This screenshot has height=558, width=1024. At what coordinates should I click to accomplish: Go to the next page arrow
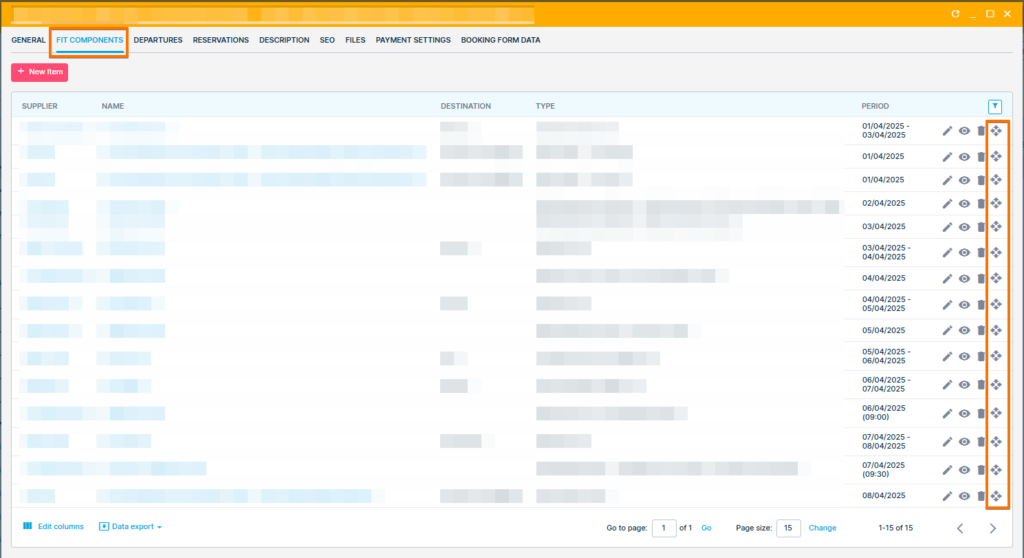pos(992,528)
